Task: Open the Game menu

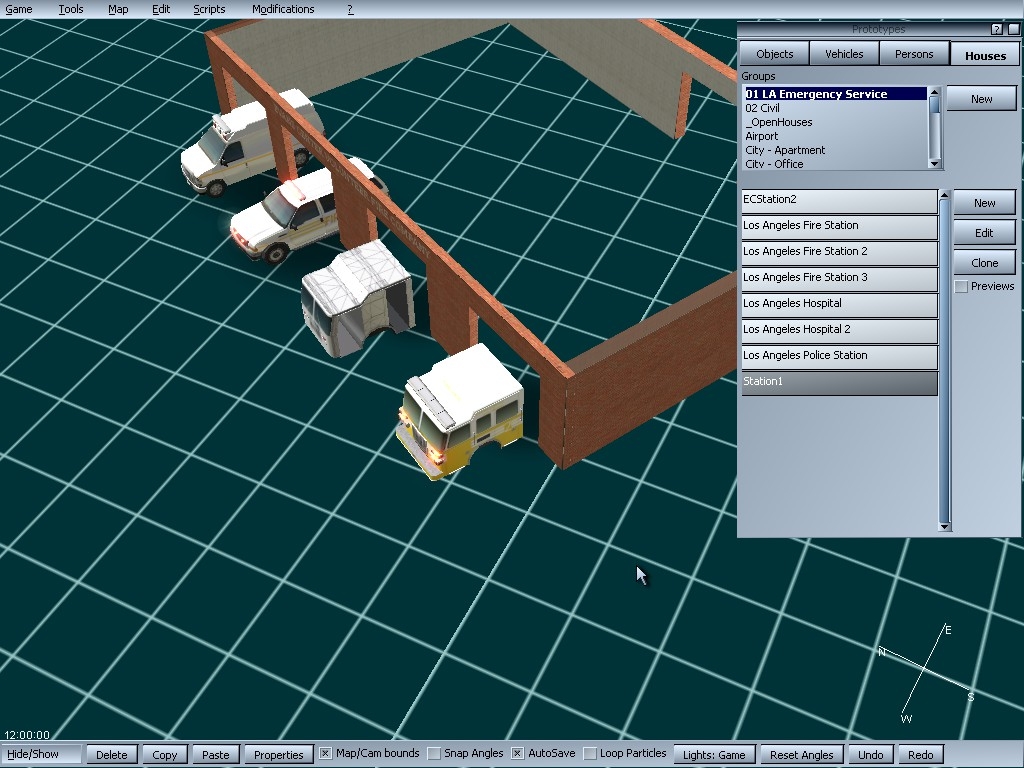Action: (19, 9)
